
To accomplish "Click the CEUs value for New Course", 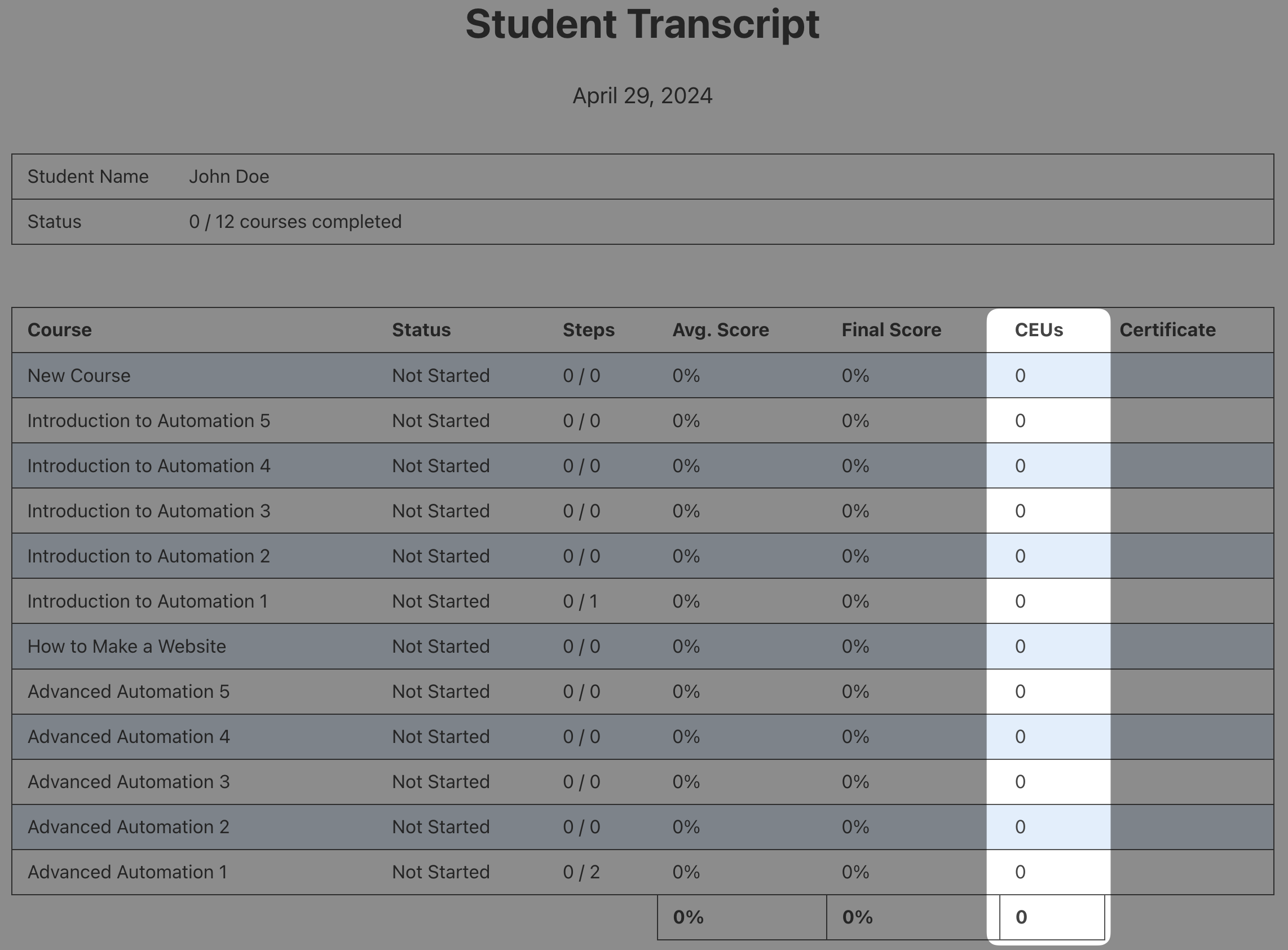I will (1020, 376).
